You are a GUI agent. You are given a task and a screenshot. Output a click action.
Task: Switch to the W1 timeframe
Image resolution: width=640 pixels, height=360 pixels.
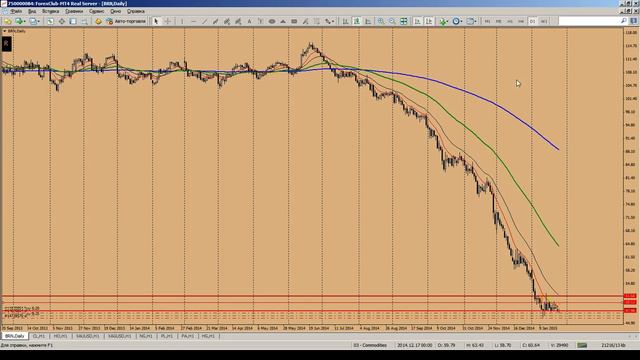544,21
